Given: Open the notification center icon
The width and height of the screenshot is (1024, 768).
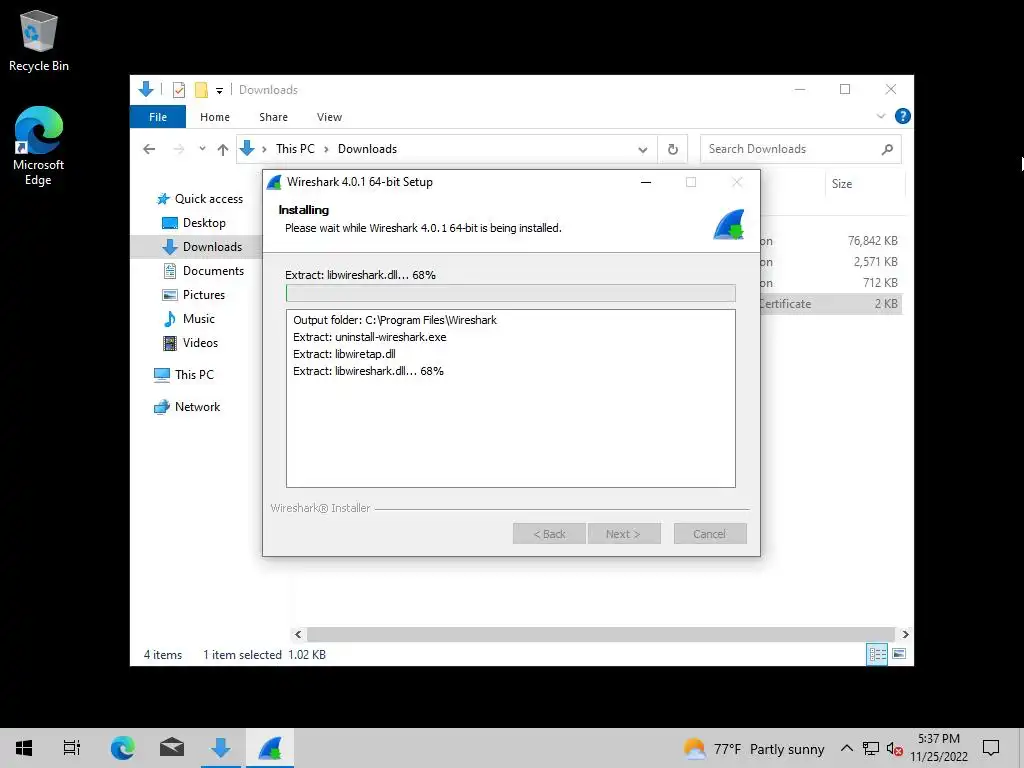Looking at the screenshot, I should pos(991,748).
